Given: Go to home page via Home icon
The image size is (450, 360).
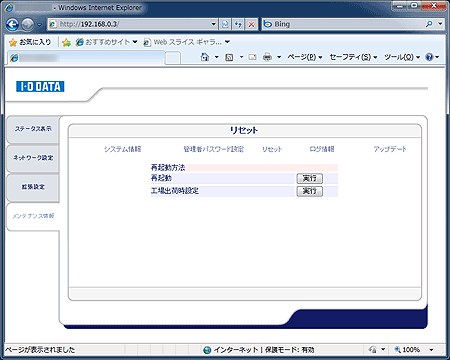Looking at the screenshot, I should pyautogui.click(x=205, y=57).
